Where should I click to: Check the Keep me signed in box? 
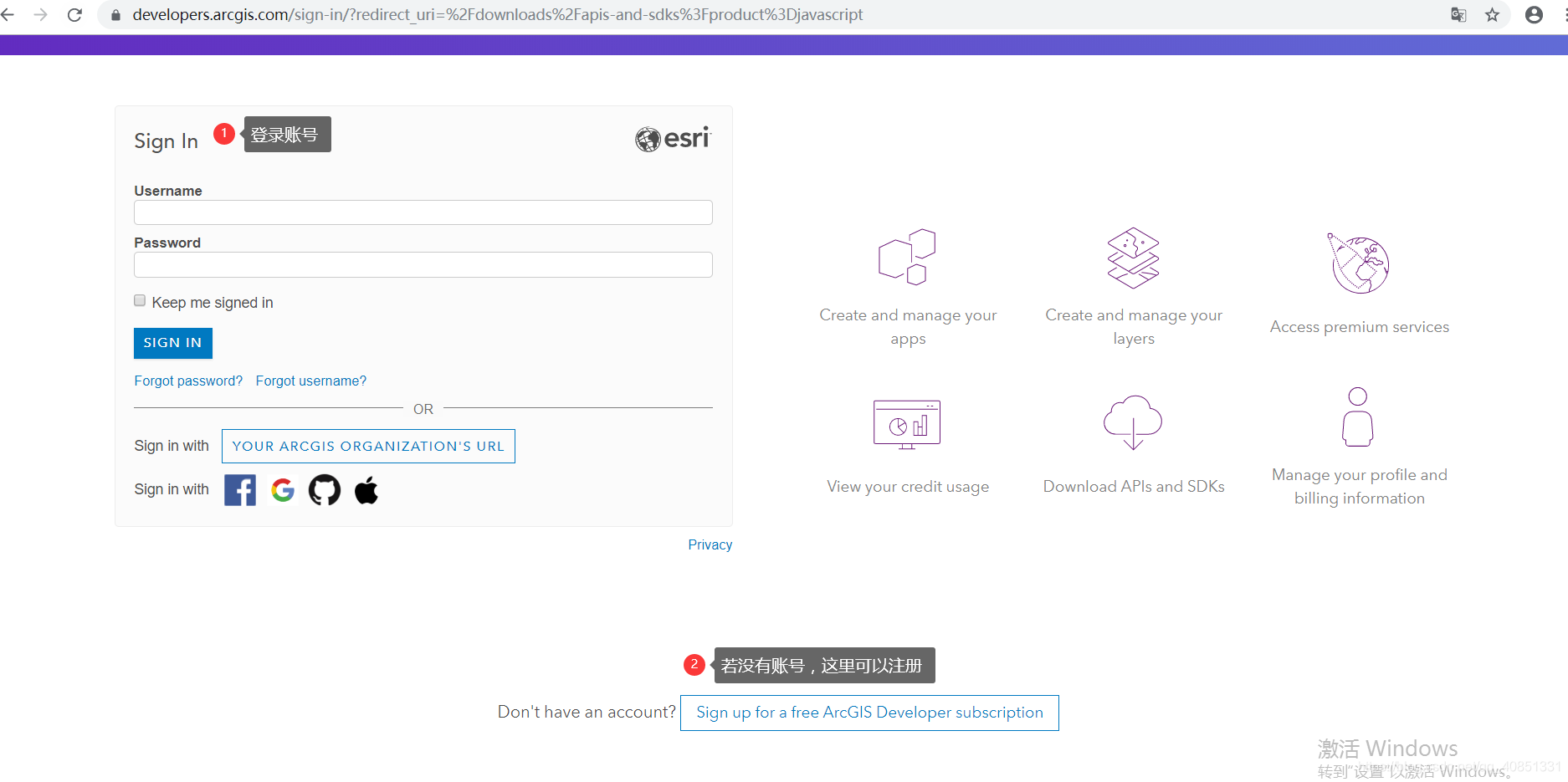tap(140, 301)
